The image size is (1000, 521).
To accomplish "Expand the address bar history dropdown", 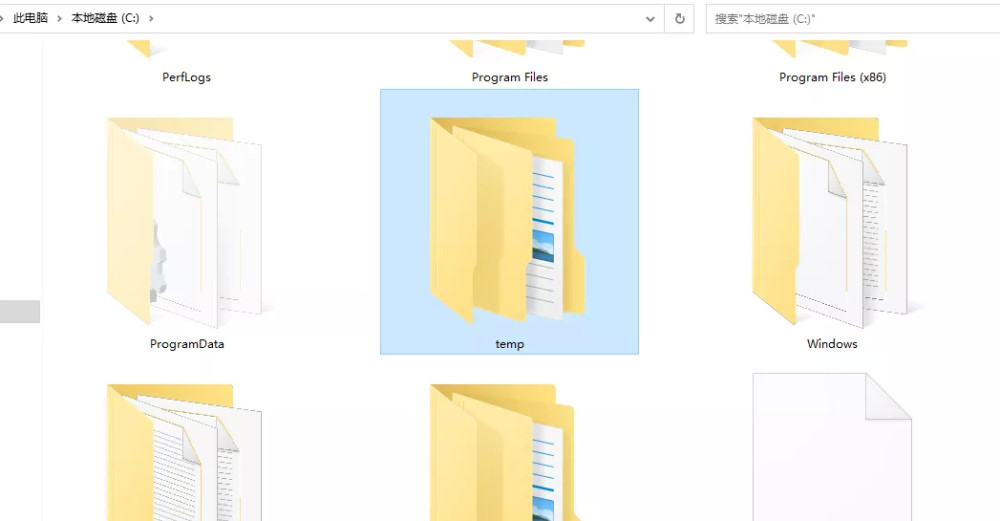I will (650, 18).
